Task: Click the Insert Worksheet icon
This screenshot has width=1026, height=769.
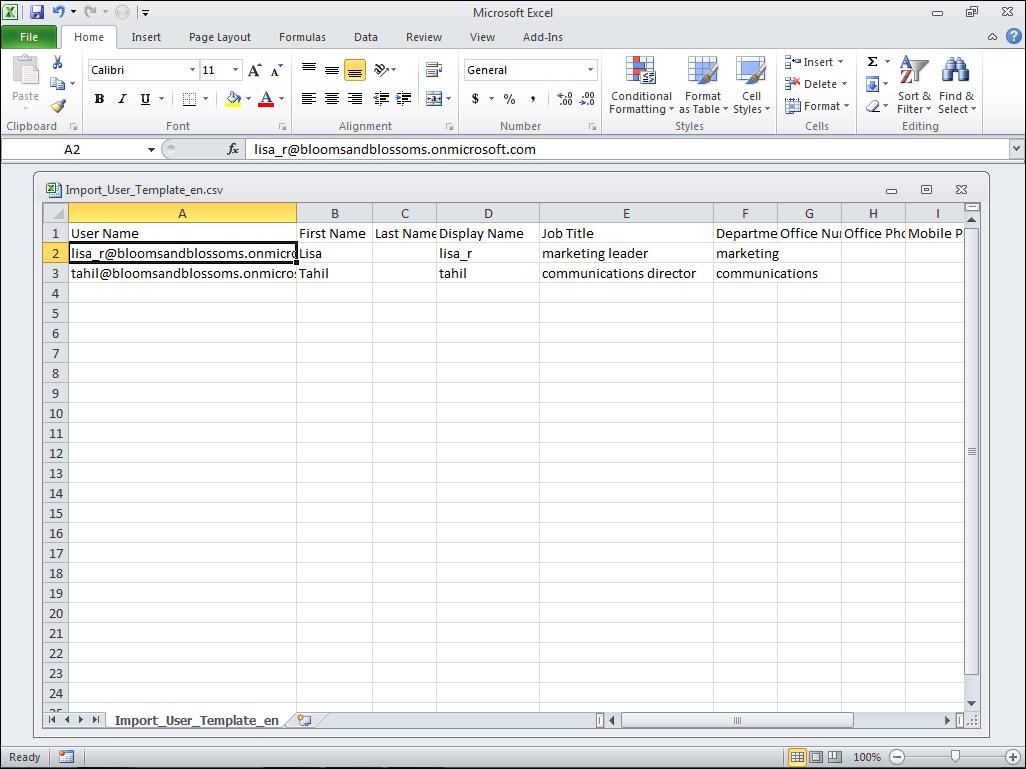Action: pyautogui.click(x=304, y=721)
